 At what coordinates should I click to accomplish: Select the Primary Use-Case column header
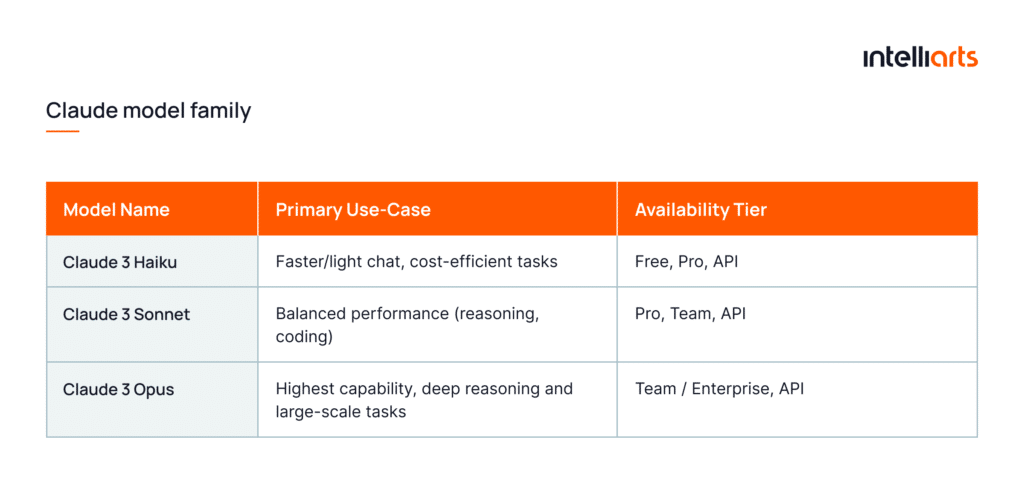[353, 210]
